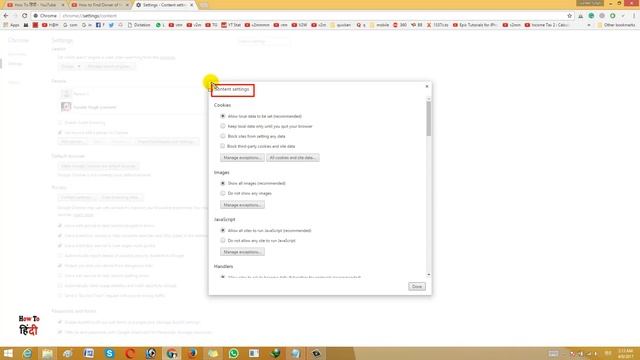The width and height of the screenshot is (640, 360).
Task: Select Keep local data only until you quit
Action: [223, 126]
